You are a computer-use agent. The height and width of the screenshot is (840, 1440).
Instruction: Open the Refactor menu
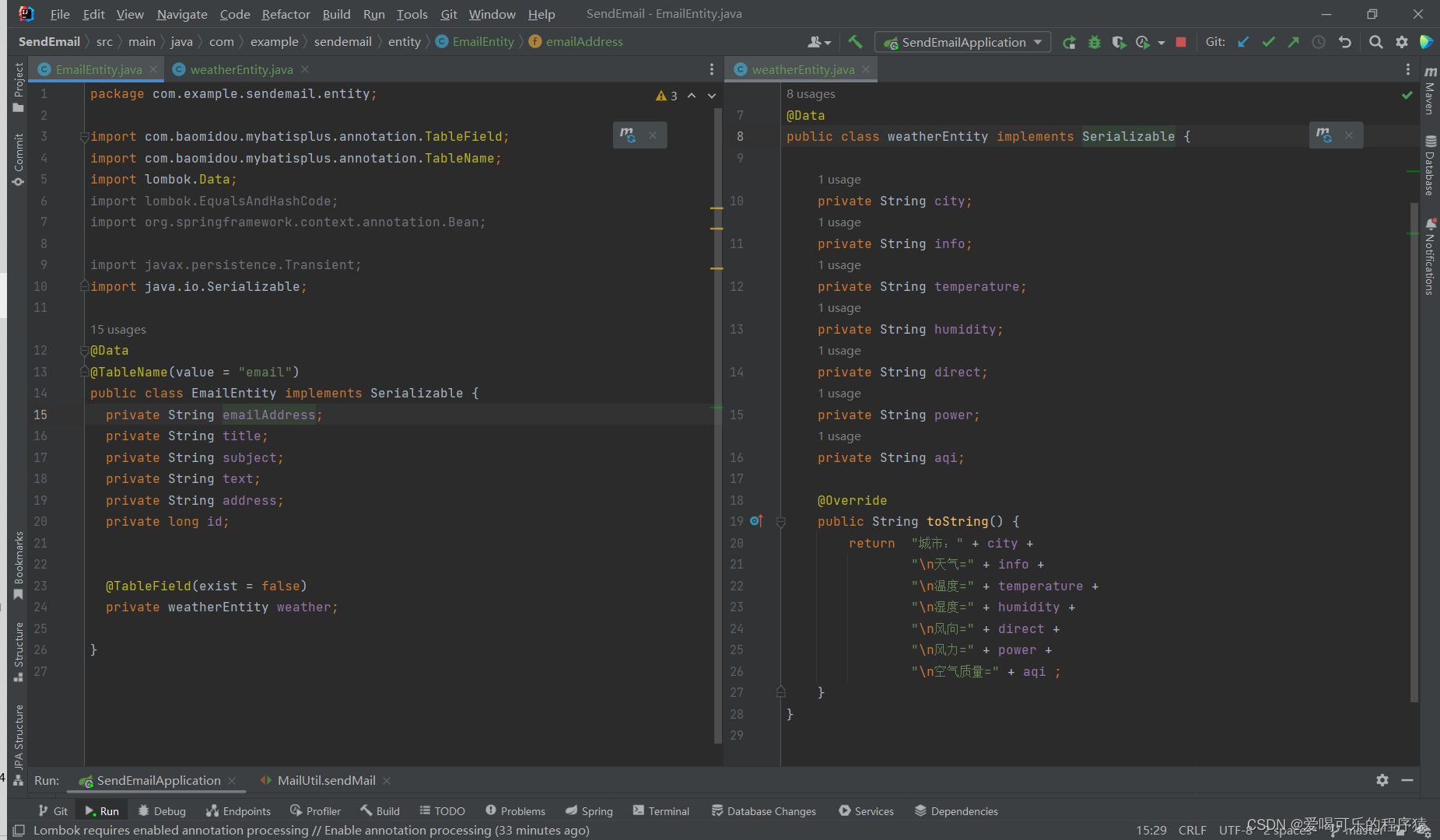pos(286,14)
